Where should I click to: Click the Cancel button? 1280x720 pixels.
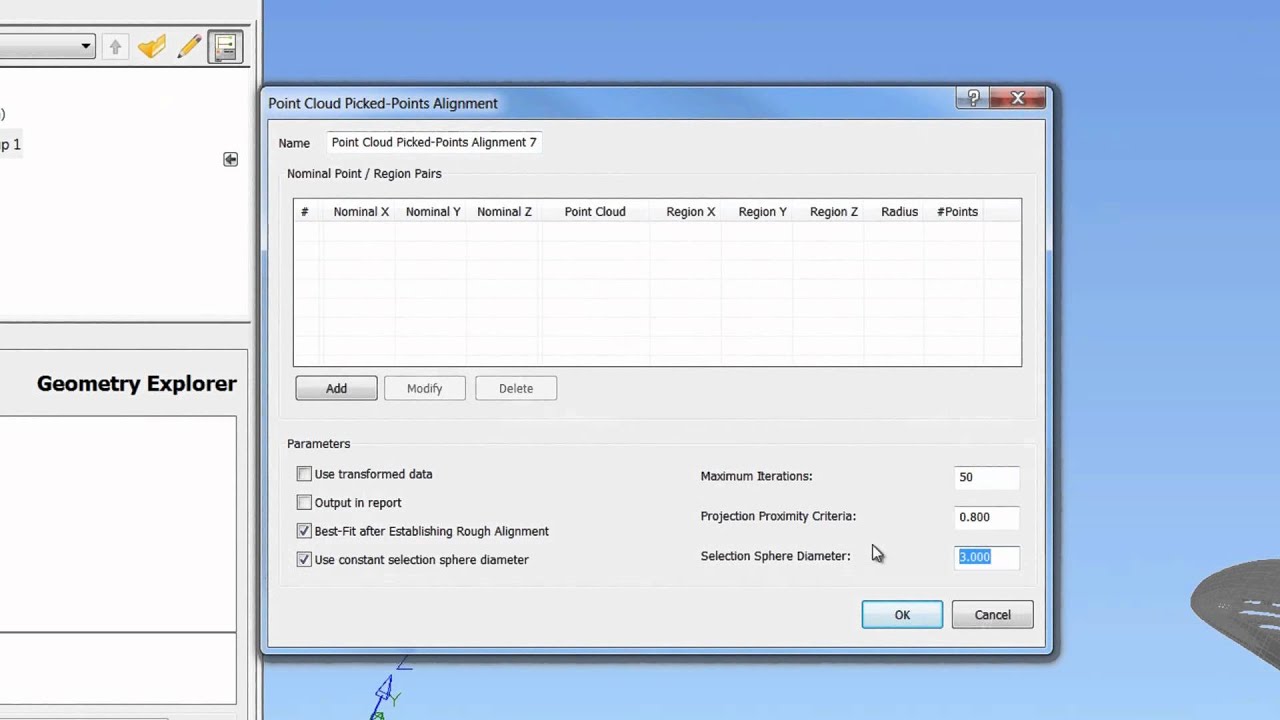pos(993,615)
